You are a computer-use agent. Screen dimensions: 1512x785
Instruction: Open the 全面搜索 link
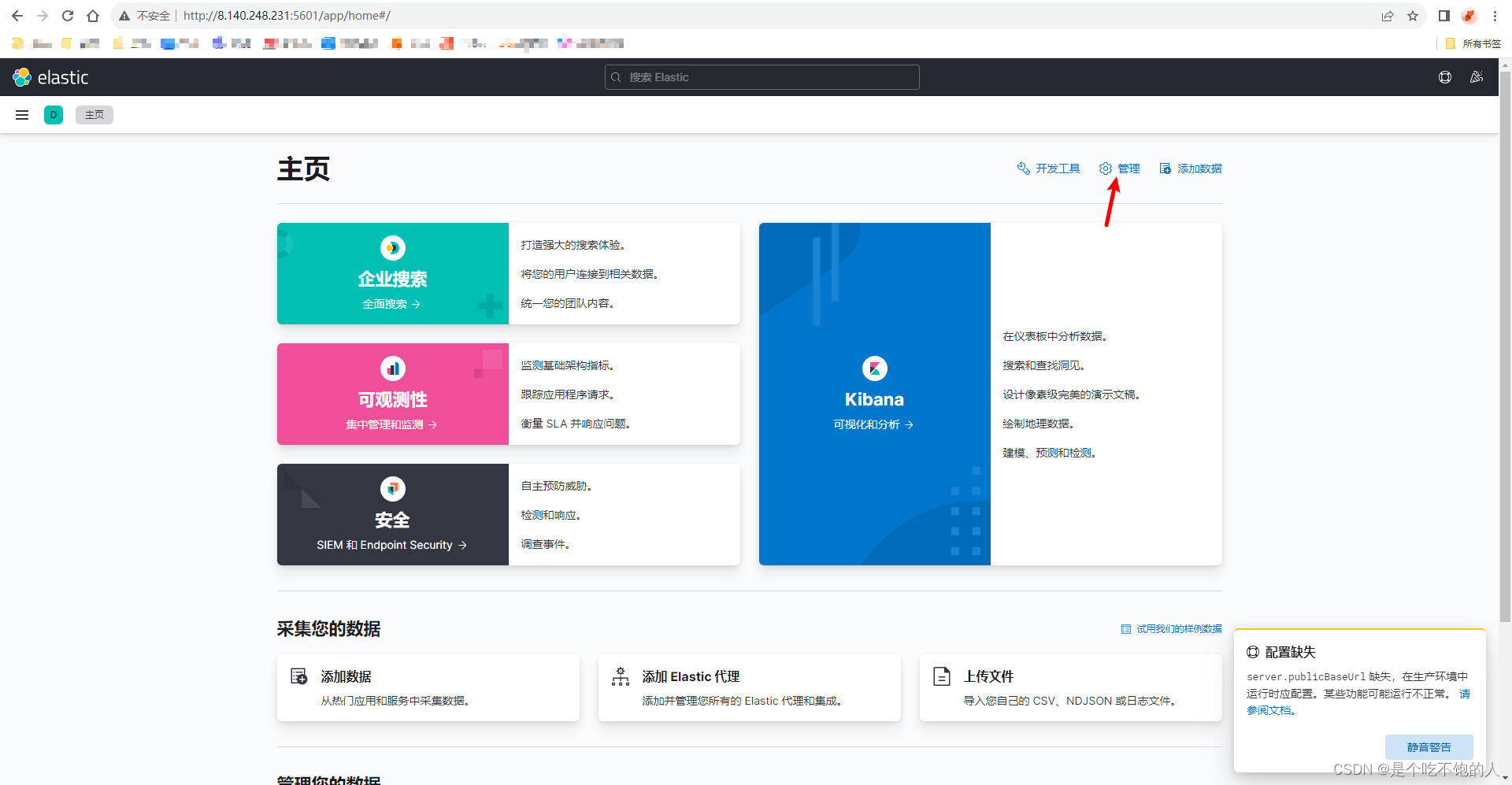point(391,304)
